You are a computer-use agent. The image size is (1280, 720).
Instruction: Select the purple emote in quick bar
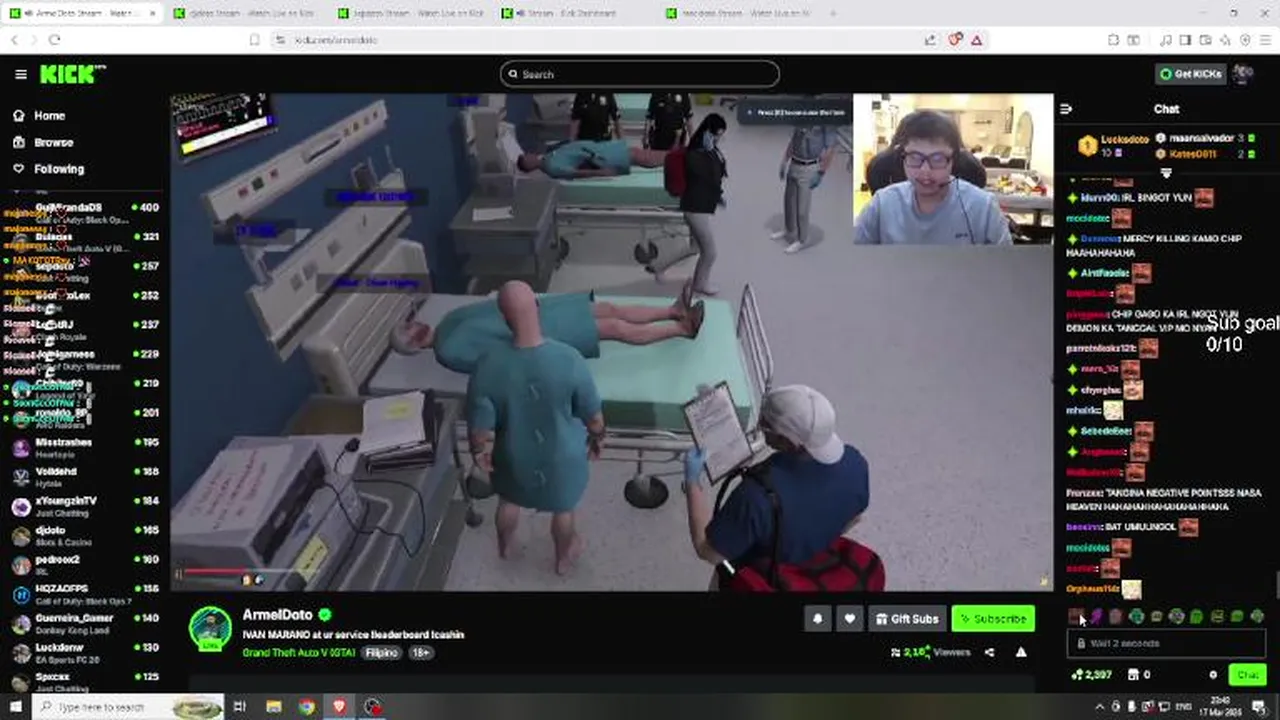tap(1096, 617)
